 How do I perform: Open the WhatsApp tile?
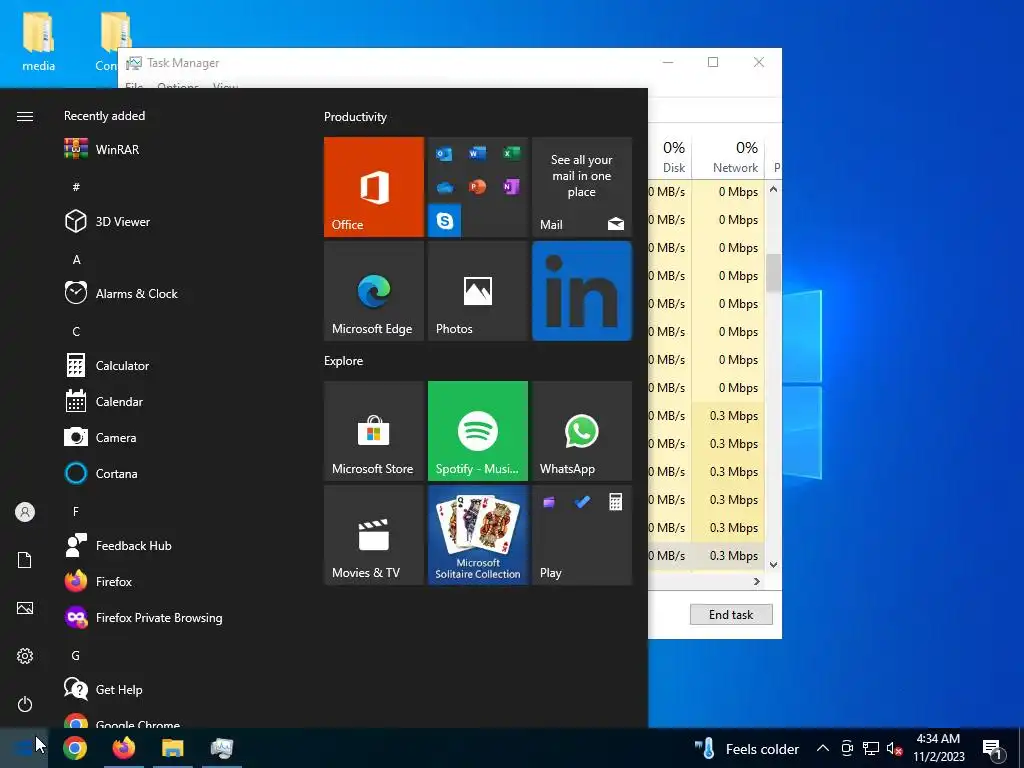[582, 431]
